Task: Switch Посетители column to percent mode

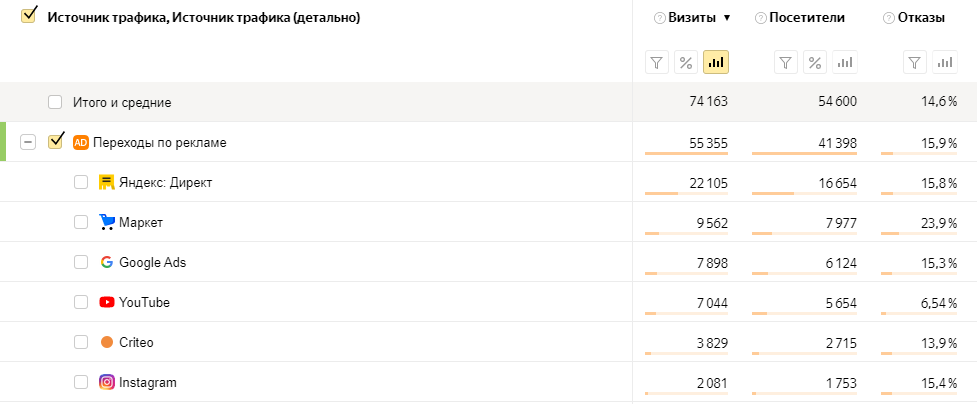Action: point(815,63)
